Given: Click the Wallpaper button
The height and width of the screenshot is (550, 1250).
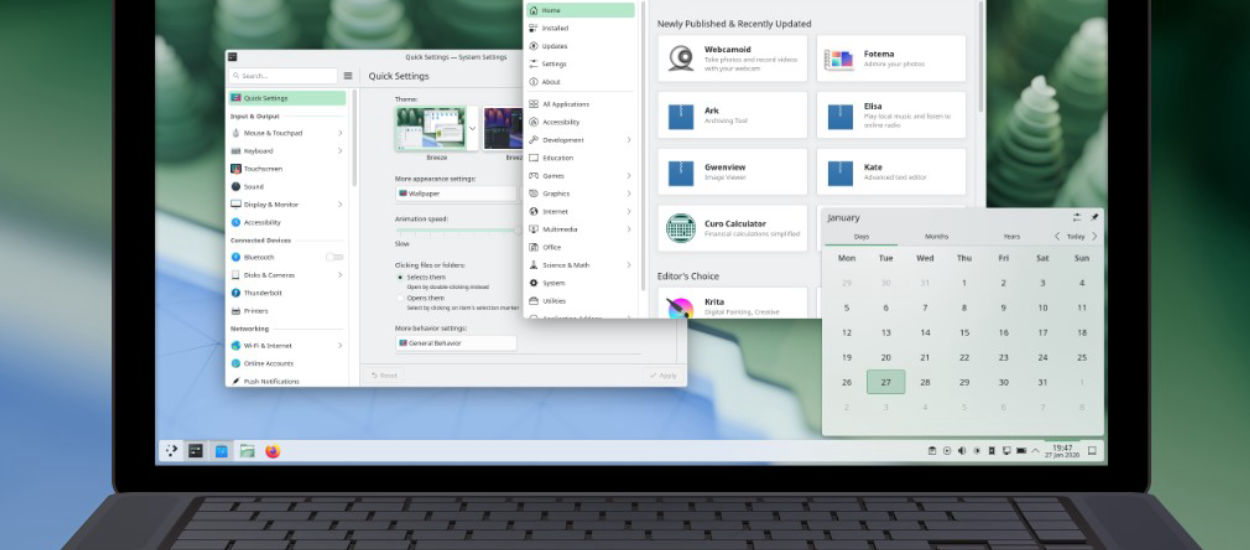Looking at the screenshot, I should [456, 193].
